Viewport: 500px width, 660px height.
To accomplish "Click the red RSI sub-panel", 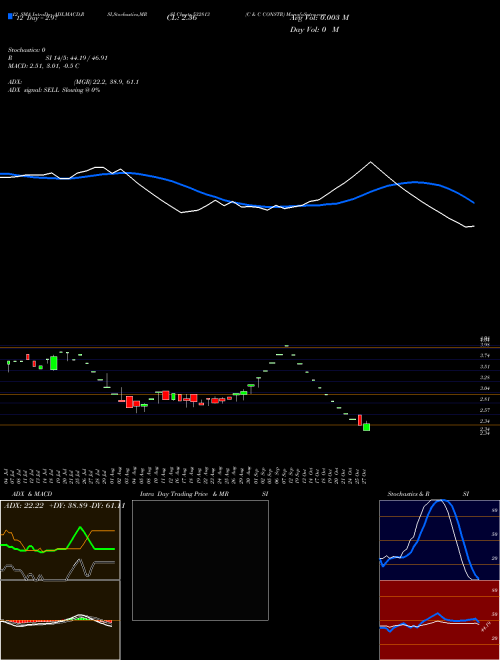I will point(439,620).
